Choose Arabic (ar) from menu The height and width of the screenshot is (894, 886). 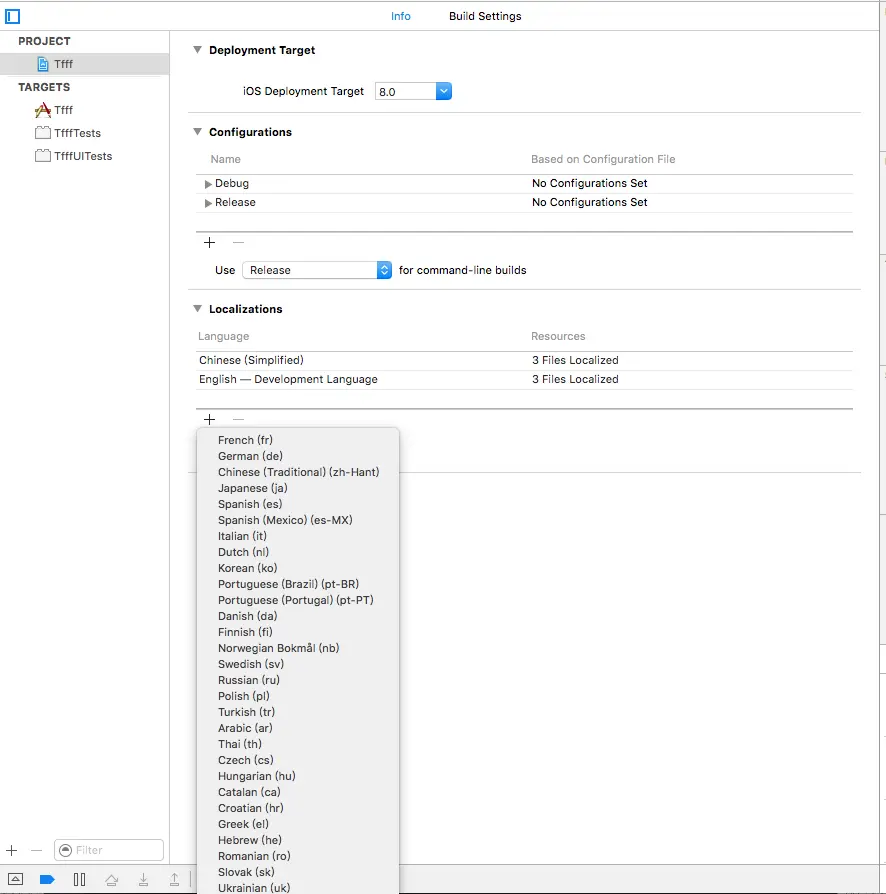(x=298, y=728)
